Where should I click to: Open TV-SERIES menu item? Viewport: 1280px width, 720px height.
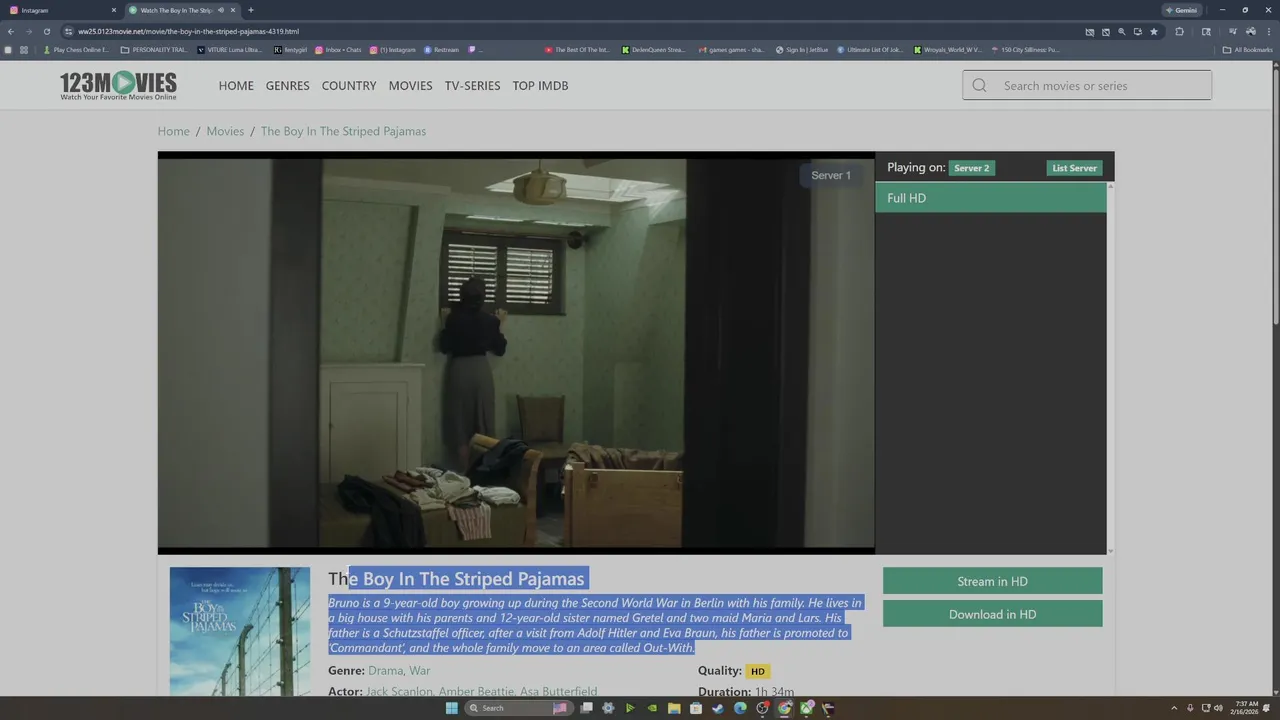click(472, 85)
